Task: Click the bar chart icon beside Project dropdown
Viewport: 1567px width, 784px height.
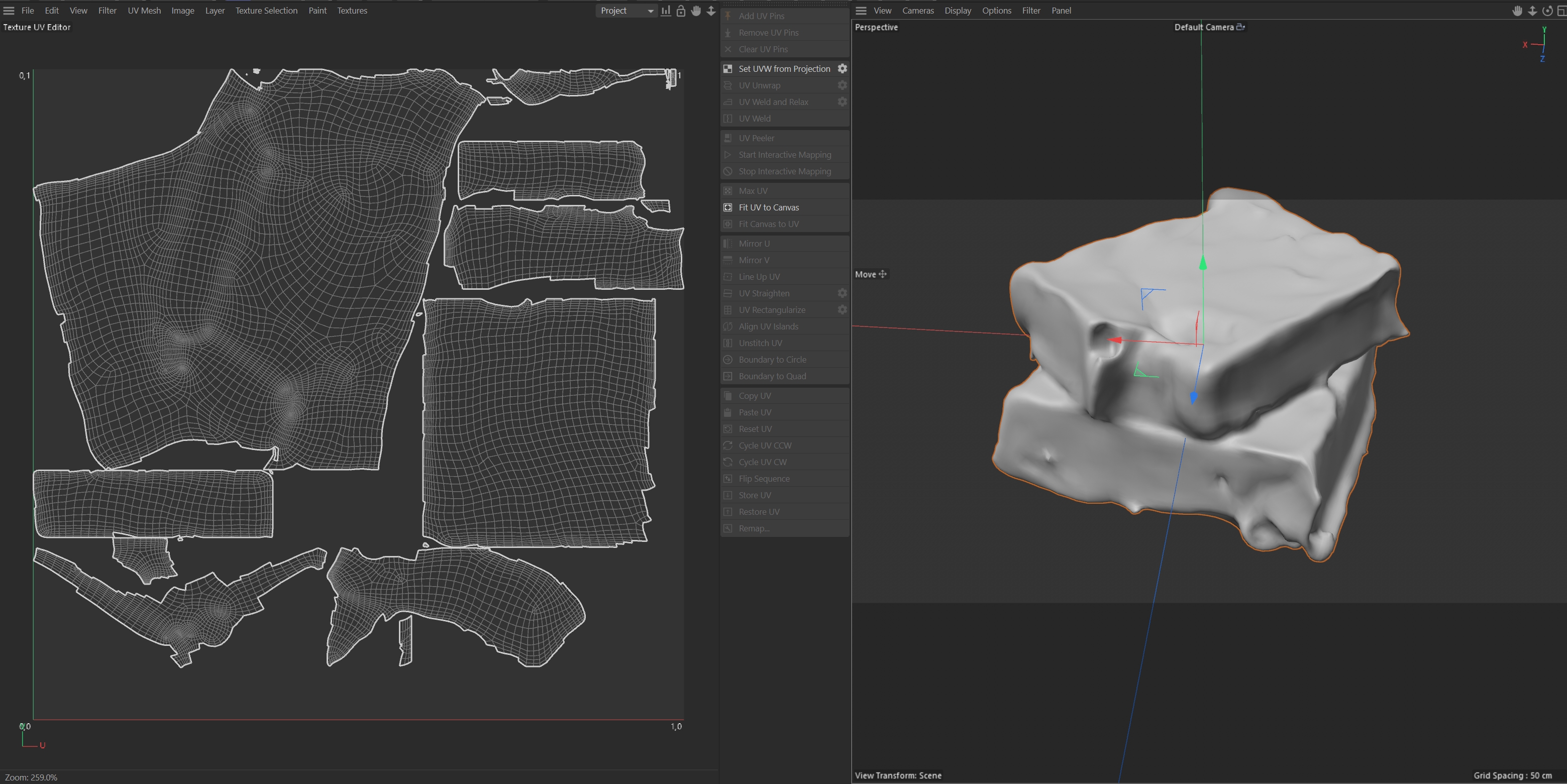Action: [x=666, y=11]
